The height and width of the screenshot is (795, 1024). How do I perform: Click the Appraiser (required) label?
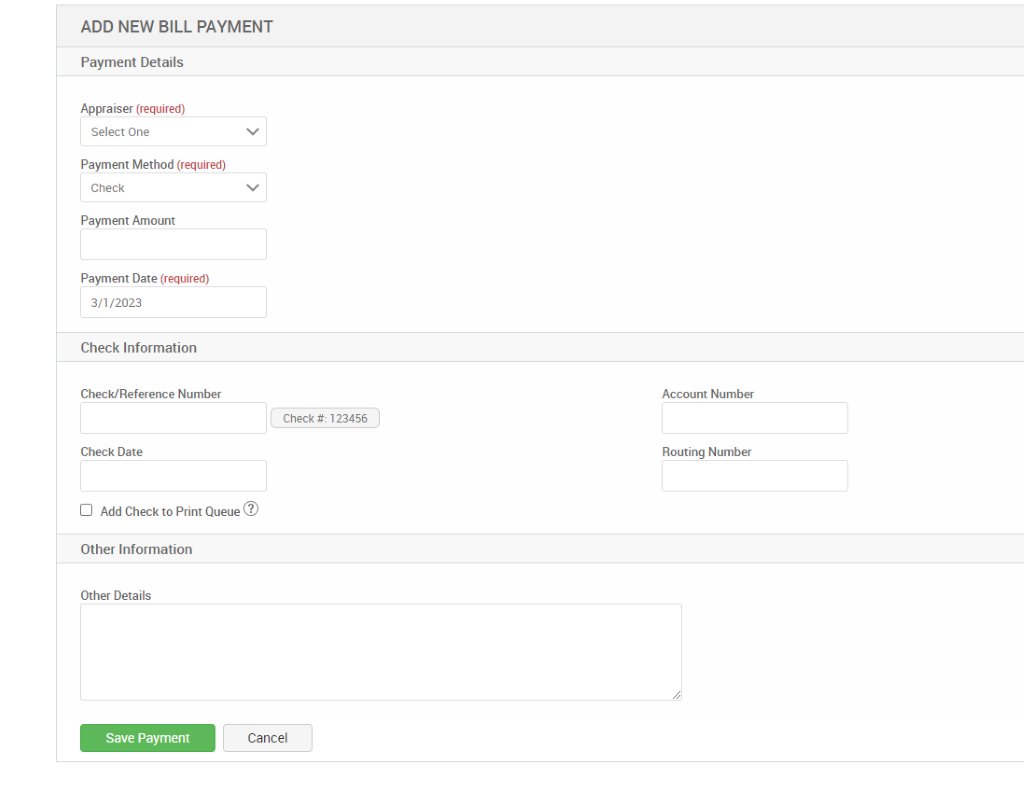point(133,108)
